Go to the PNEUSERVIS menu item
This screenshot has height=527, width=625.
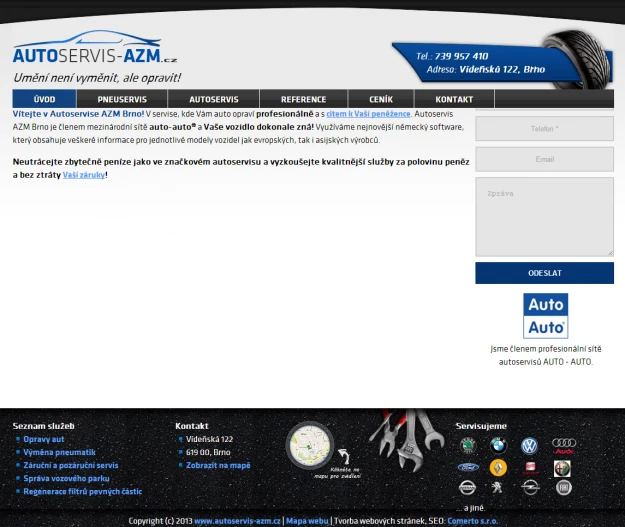click(x=122, y=99)
